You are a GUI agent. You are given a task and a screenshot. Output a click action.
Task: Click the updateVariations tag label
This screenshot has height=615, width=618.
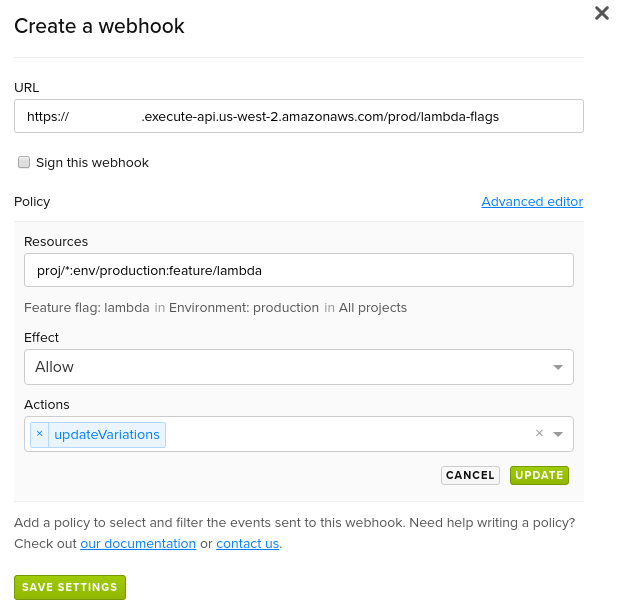107,434
